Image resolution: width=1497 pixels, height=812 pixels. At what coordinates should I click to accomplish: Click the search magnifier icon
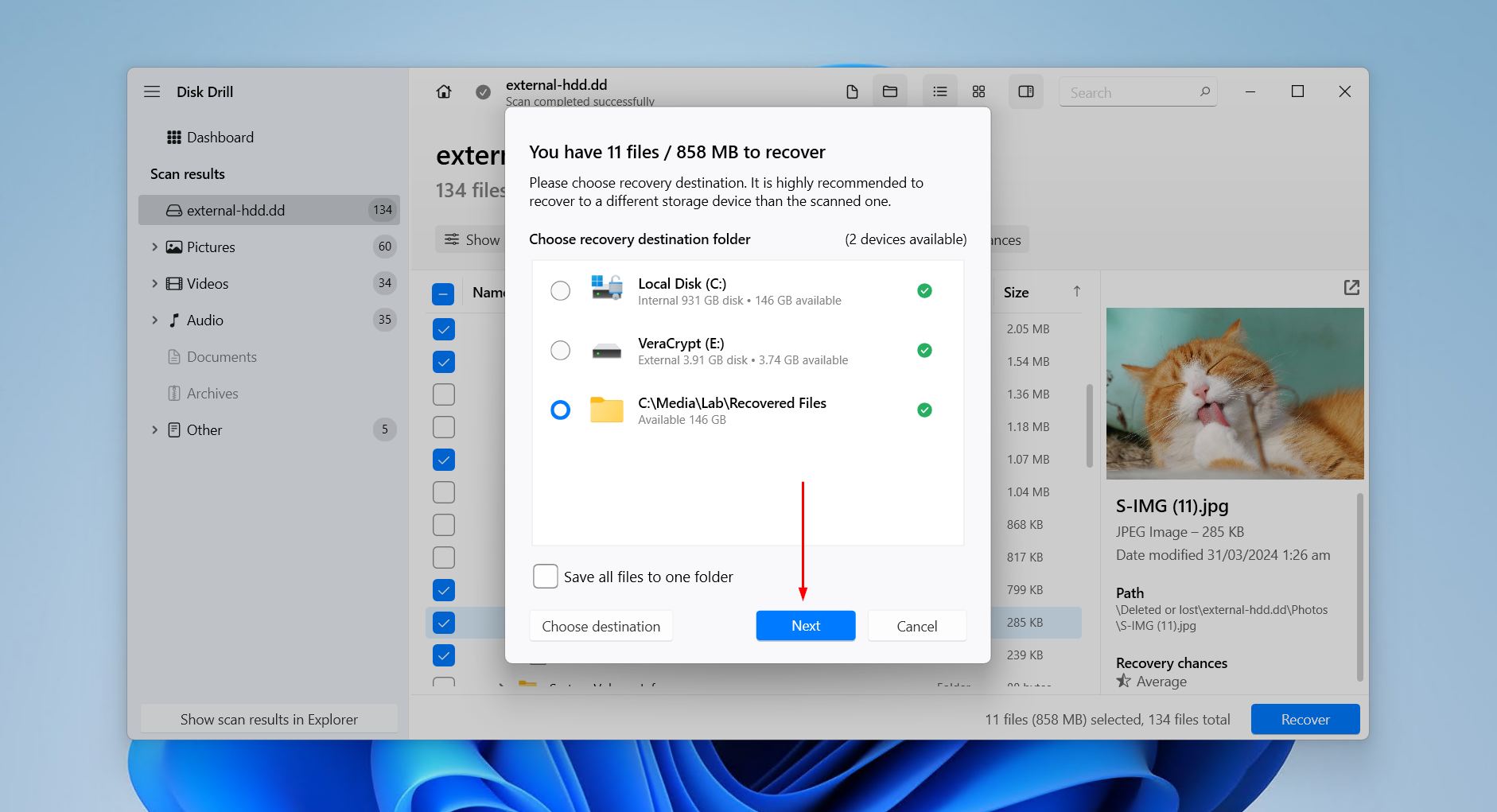[x=1205, y=92]
